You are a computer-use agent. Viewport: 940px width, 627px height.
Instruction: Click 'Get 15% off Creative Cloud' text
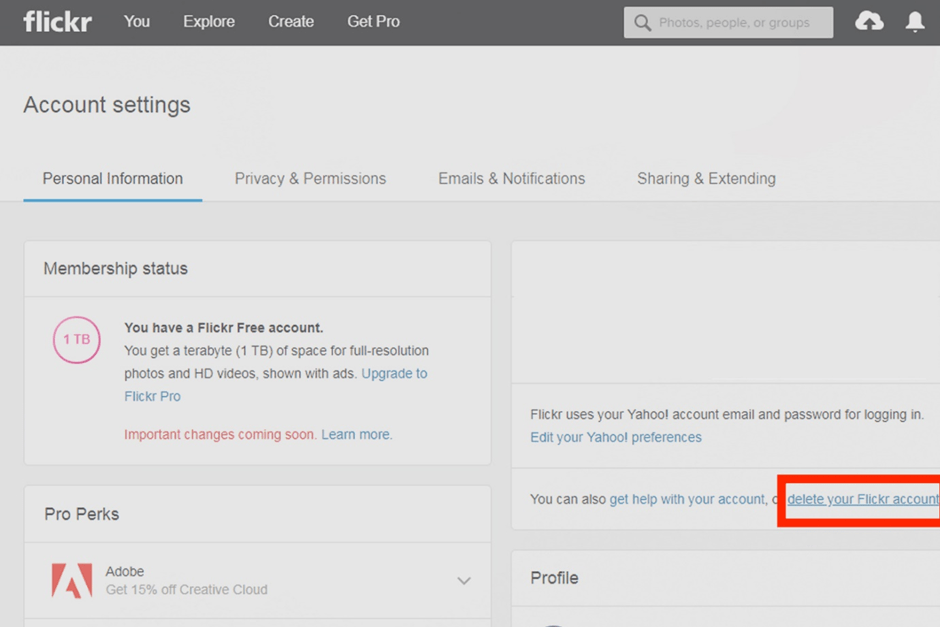(186, 590)
